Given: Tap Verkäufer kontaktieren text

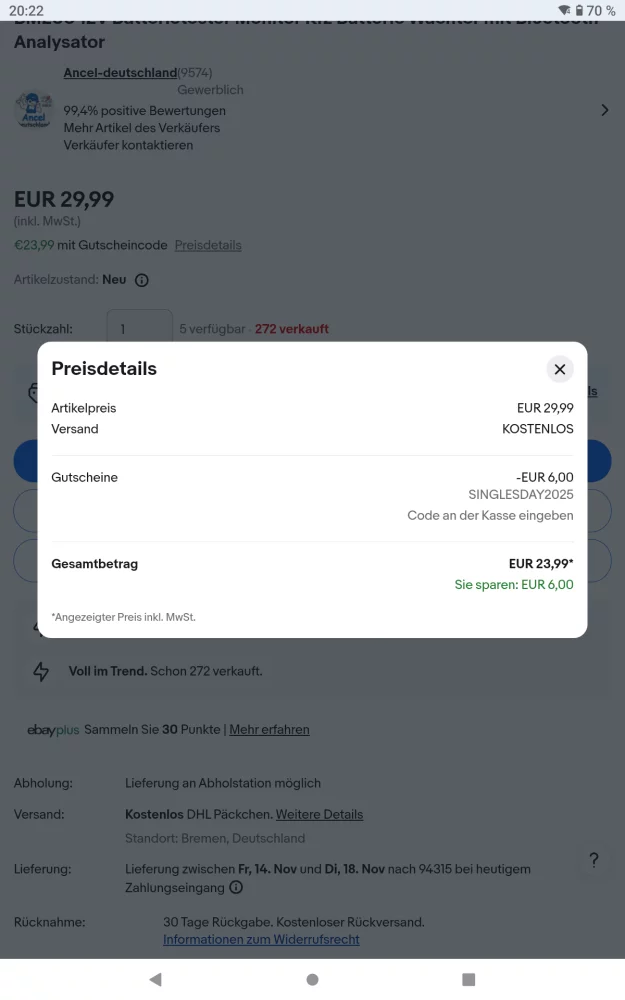Looking at the screenshot, I should click(128, 145).
